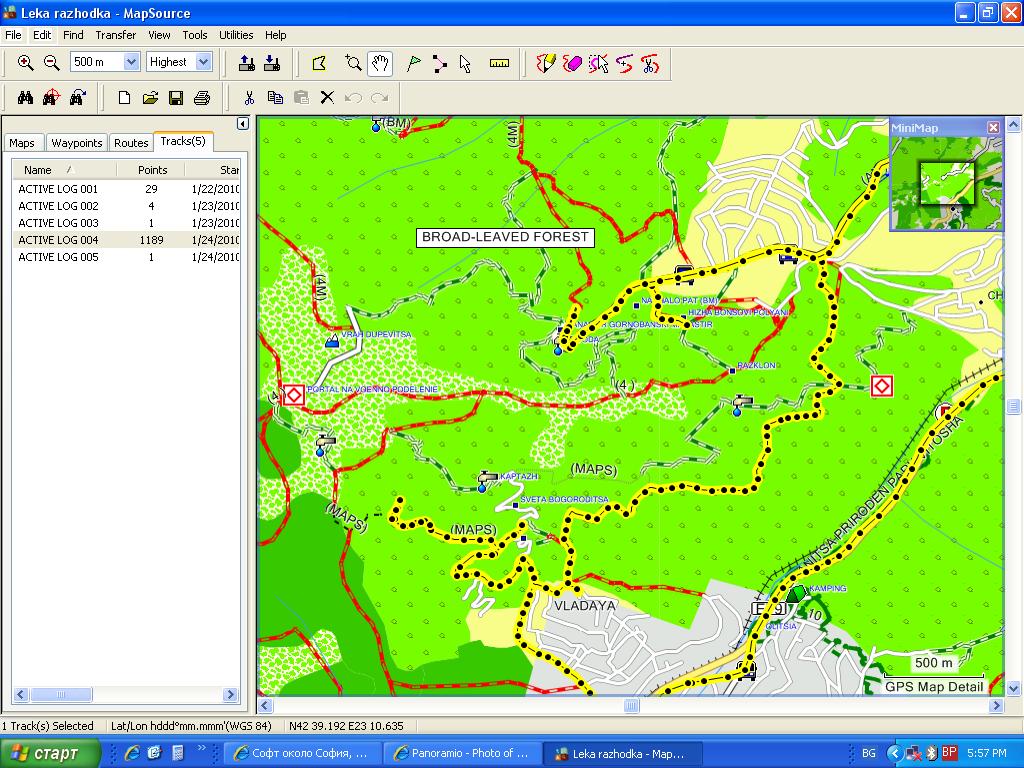
Task: Select the Waypoint flag tool
Action: (413, 64)
